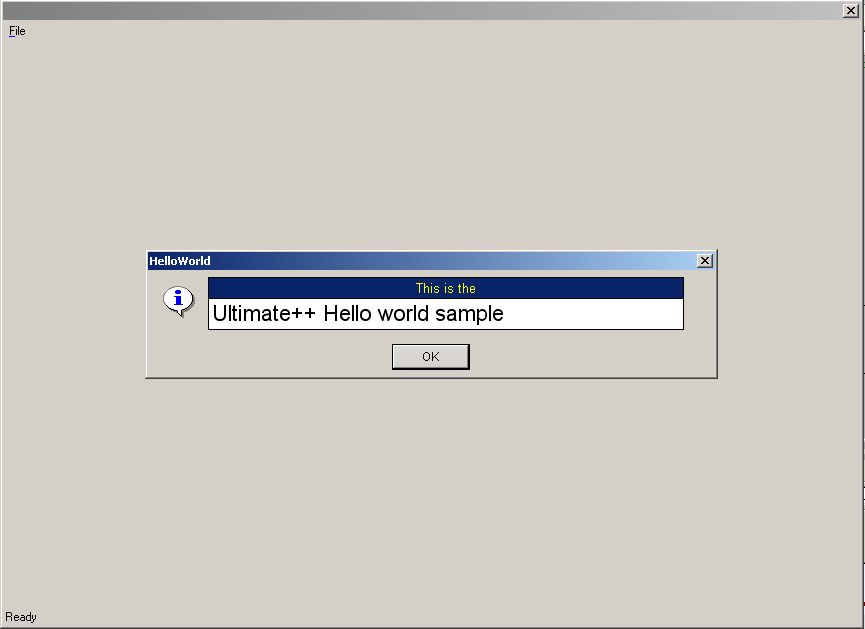Viewport: 865px width, 629px height.
Task: Click the dialog's gray area right of OK
Action: click(593, 356)
